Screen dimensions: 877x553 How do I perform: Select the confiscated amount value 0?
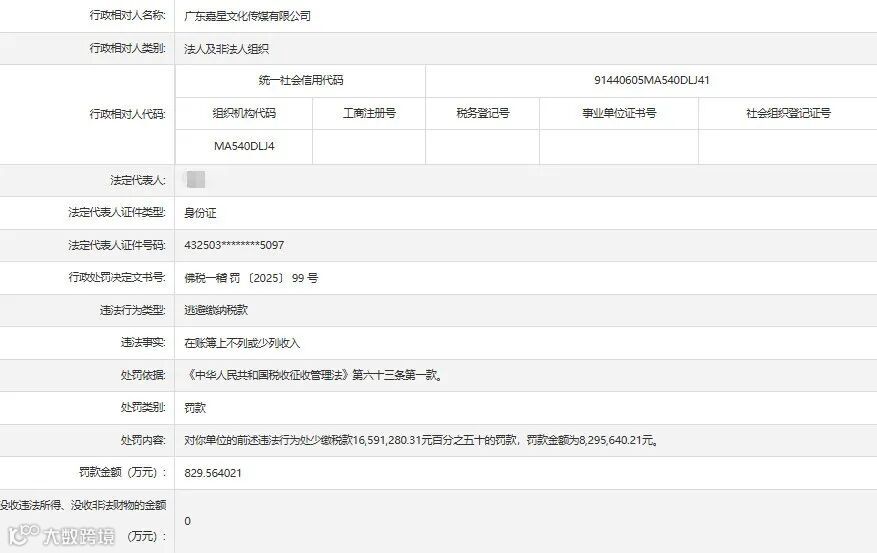pyautogui.click(x=187, y=521)
